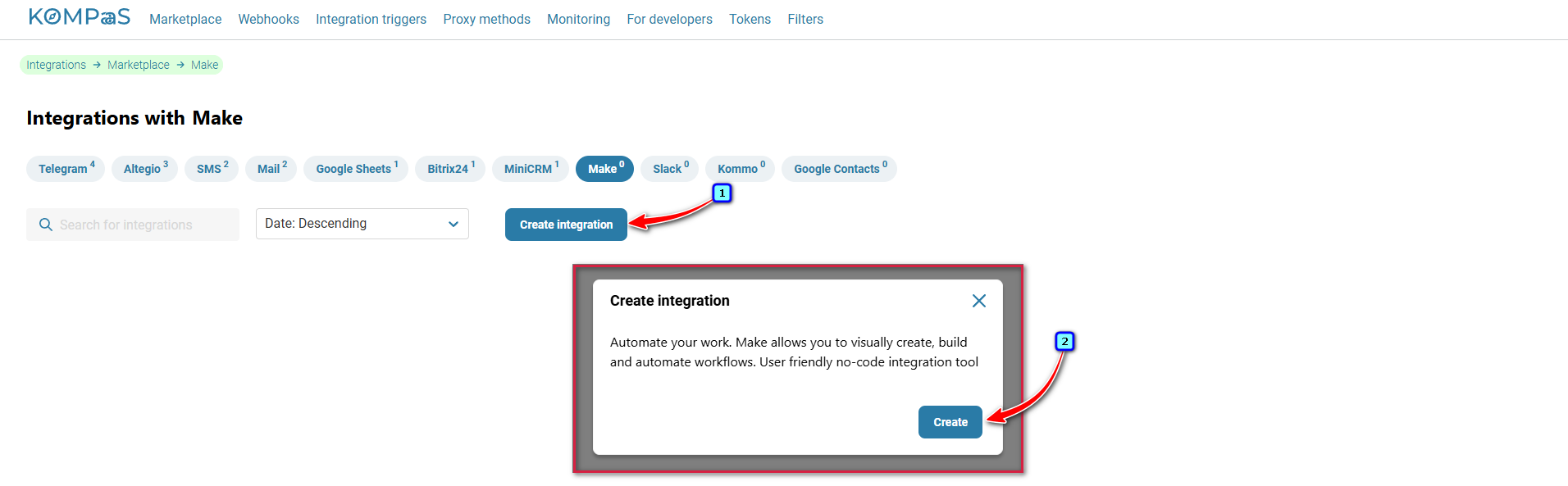Select the SMS integrations tab

click(212, 169)
